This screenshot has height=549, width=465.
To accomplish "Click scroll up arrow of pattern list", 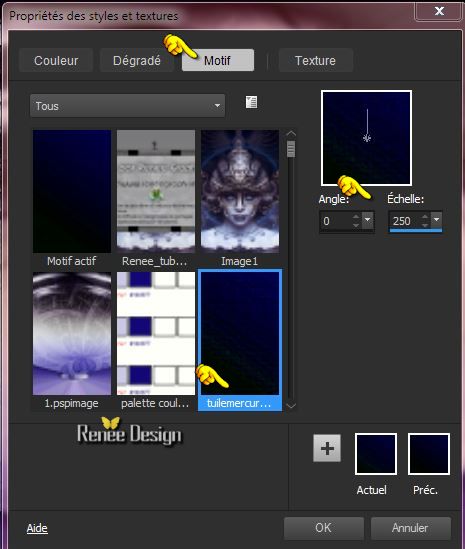I will click(291, 134).
